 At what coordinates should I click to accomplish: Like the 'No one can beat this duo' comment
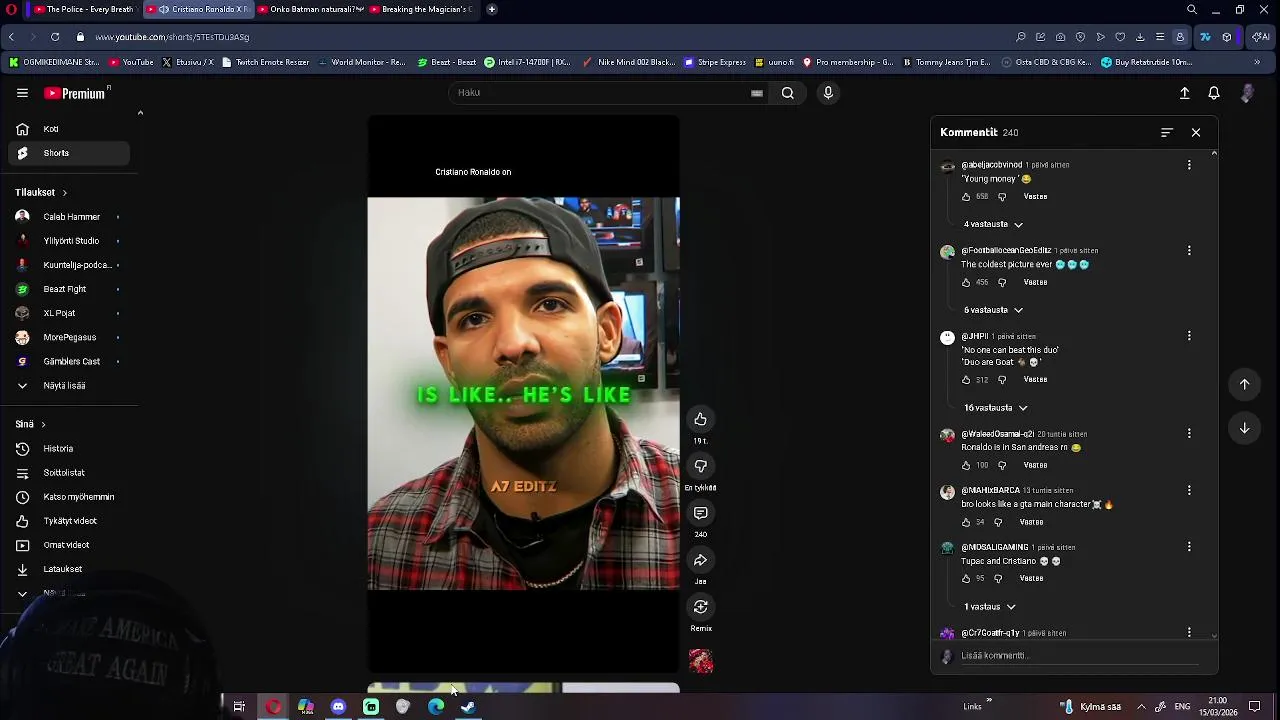click(966, 380)
